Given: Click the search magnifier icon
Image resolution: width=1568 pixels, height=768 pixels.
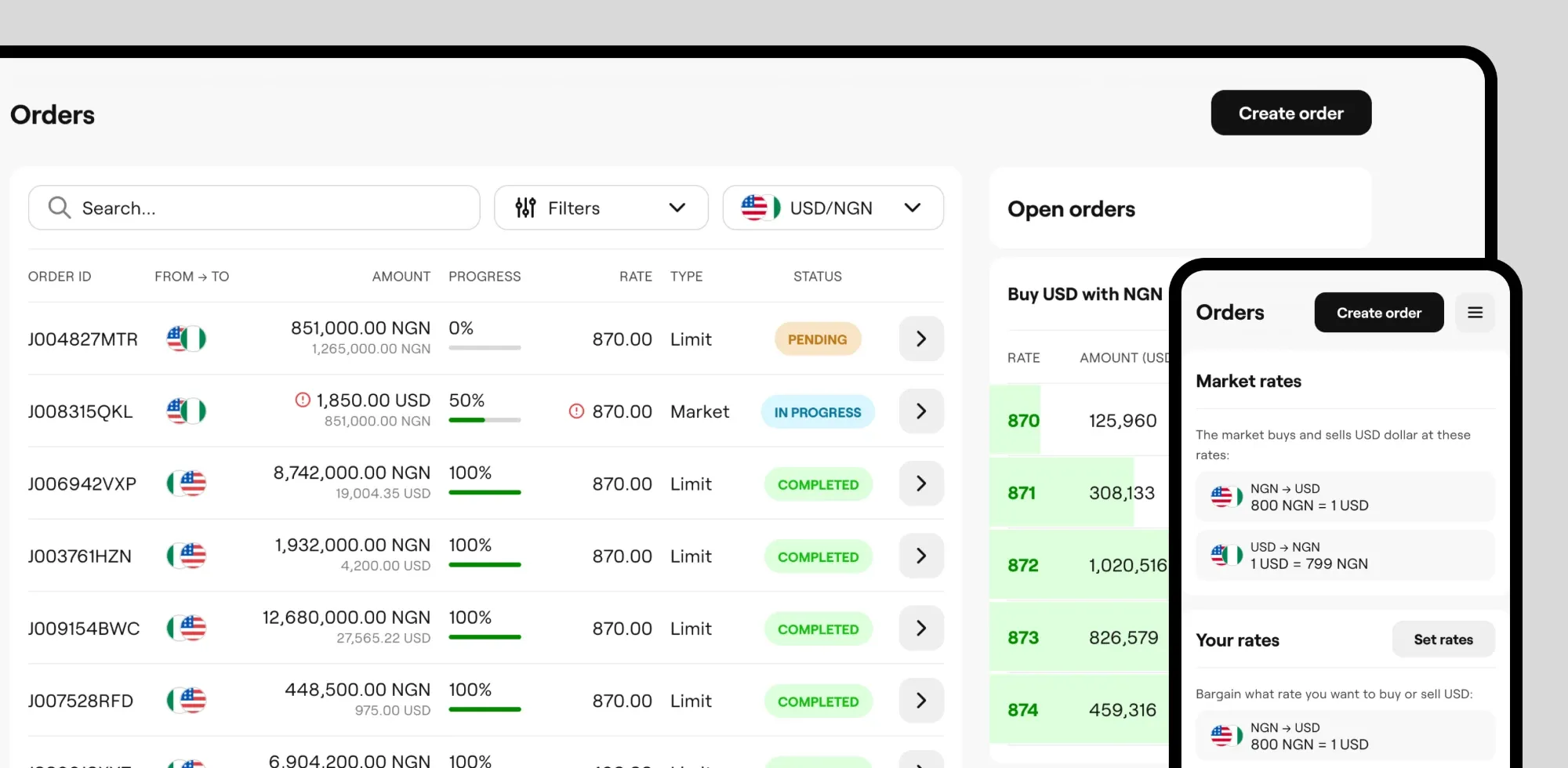Looking at the screenshot, I should tap(60, 208).
